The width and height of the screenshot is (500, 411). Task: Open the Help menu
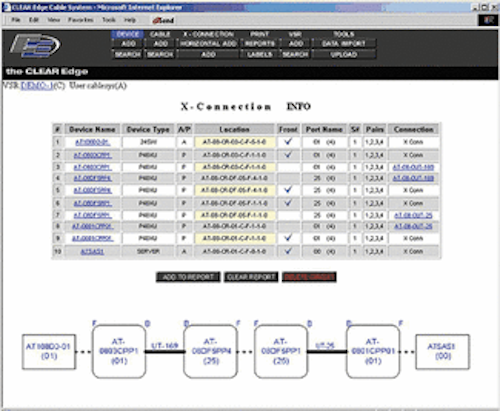[x=130, y=20]
